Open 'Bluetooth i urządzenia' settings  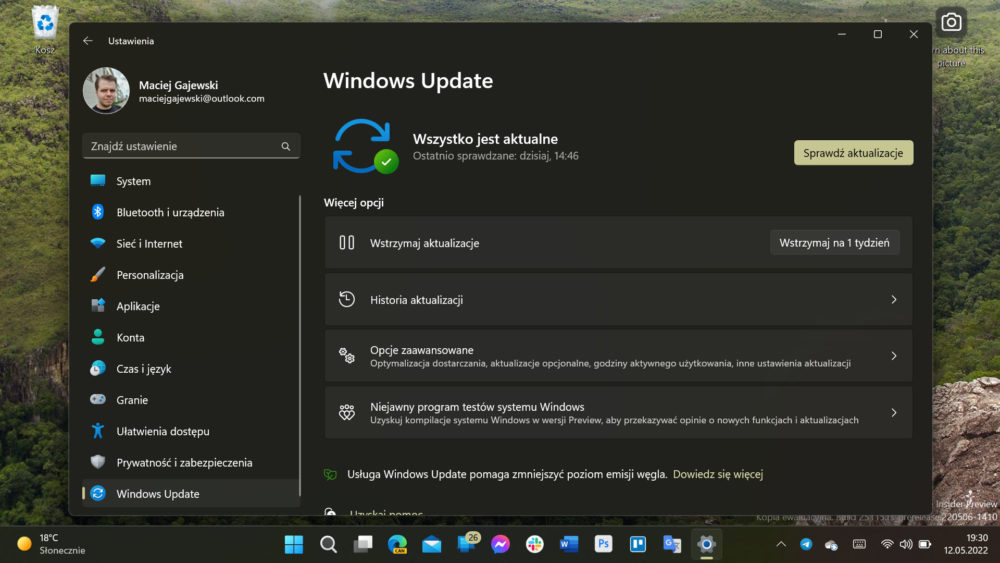coord(191,212)
